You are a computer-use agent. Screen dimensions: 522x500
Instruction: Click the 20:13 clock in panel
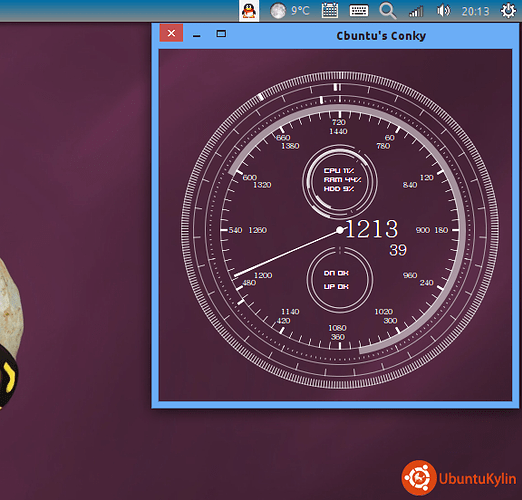[x=475, y=12]
